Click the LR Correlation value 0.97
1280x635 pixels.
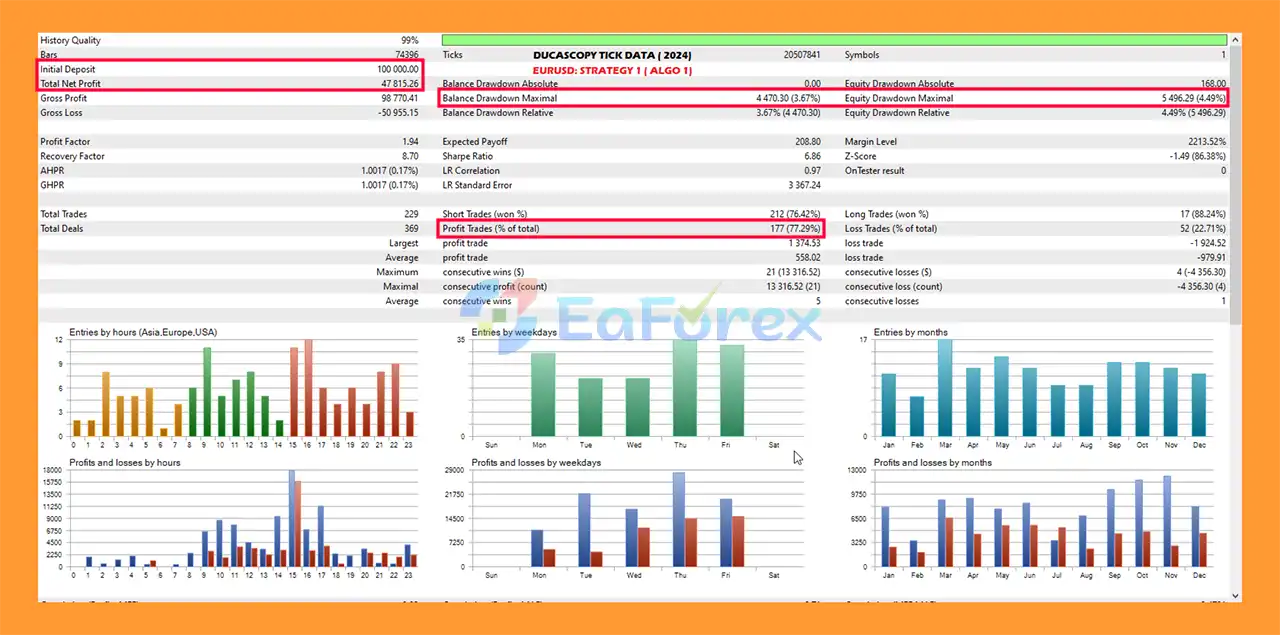(812, 171)
